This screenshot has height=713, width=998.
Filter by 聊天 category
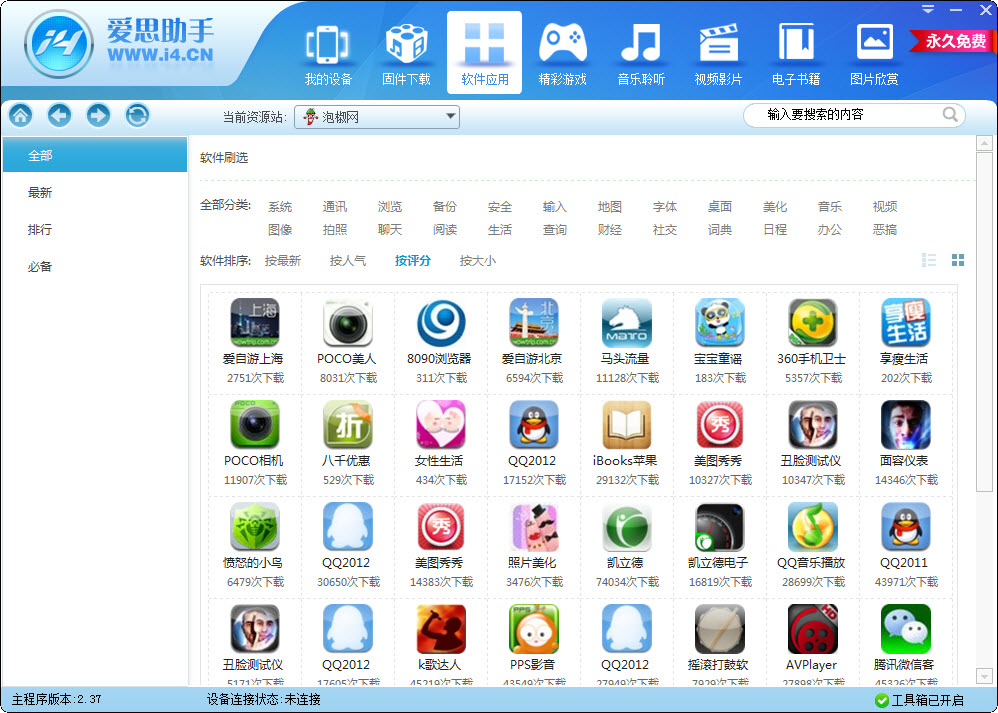tap(390, 230)
